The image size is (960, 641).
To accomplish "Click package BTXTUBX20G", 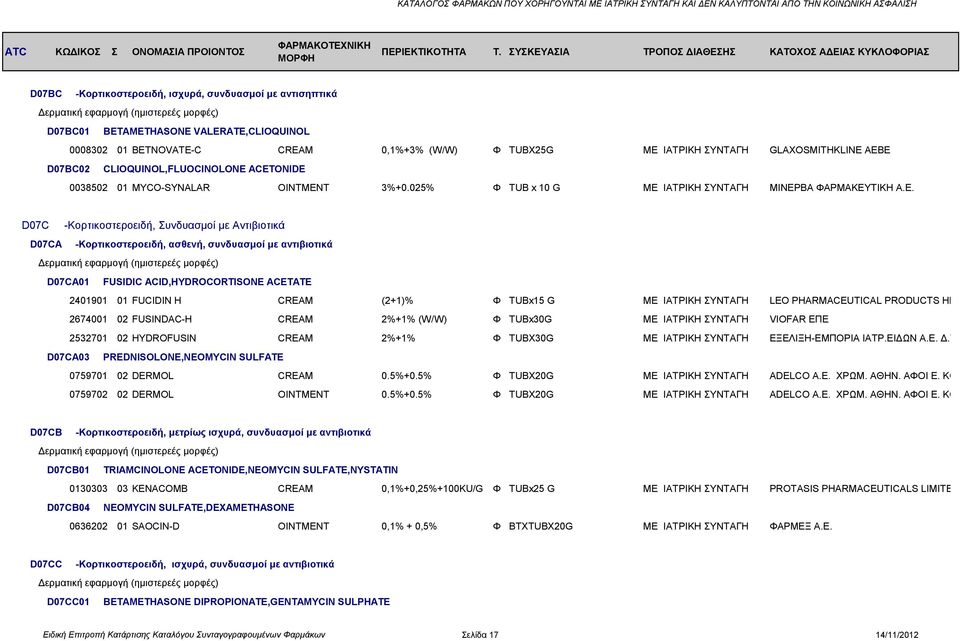I will (x=541, y=526).
